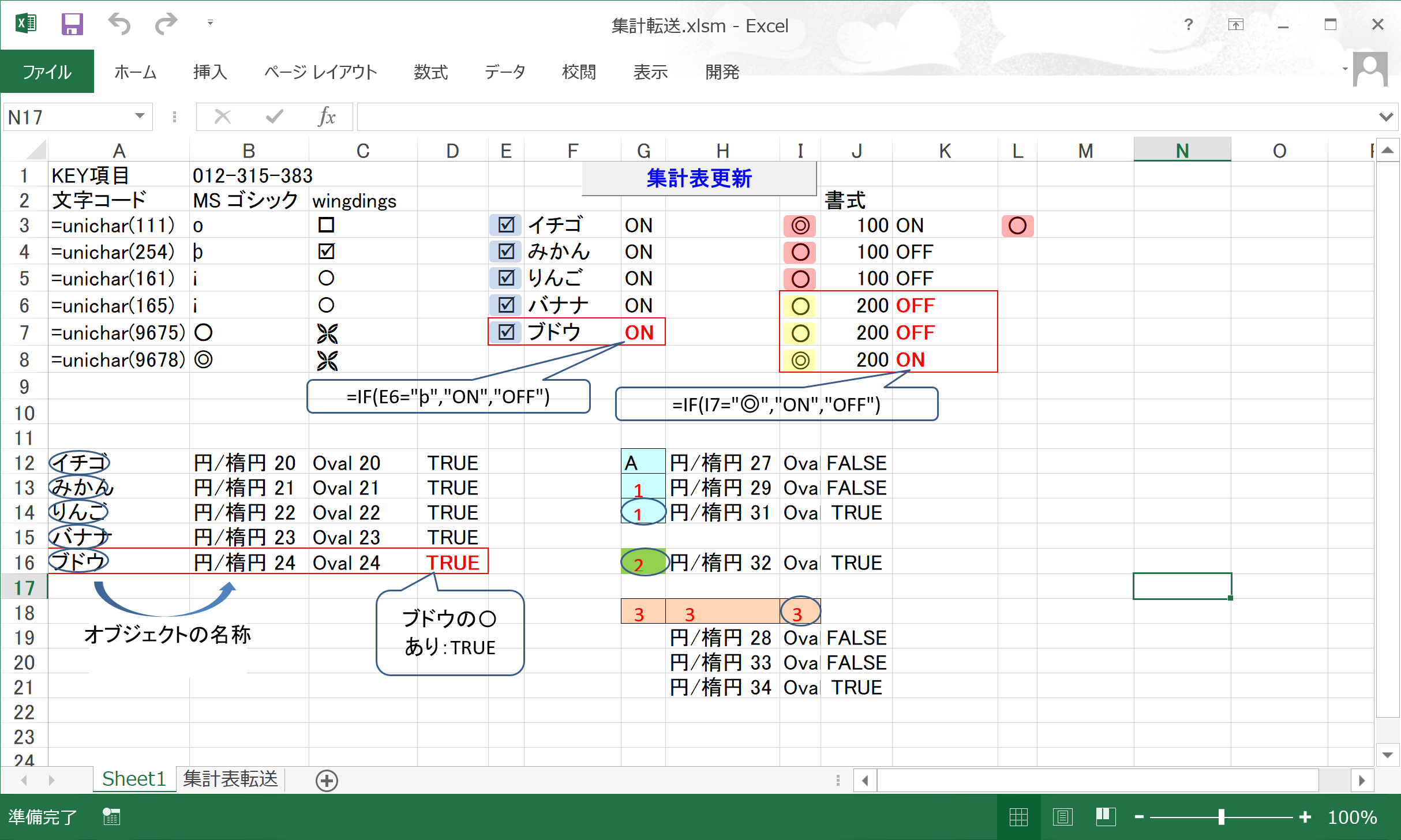Click the zoom slider handle
This screenshot has width=1401, height=840.
[1221, 817]
